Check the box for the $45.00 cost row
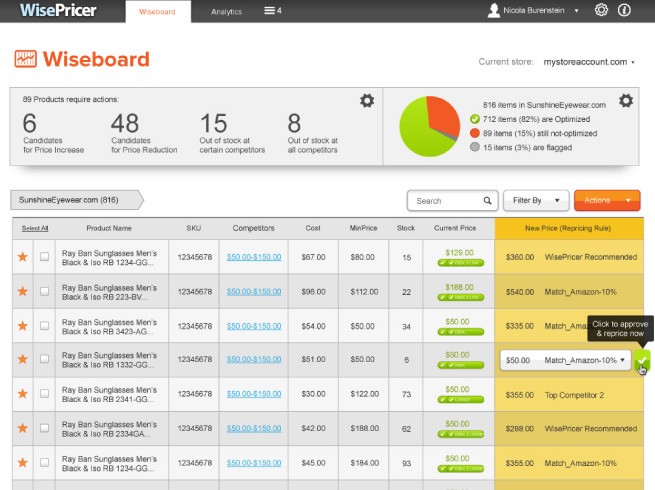 (44, 462)
